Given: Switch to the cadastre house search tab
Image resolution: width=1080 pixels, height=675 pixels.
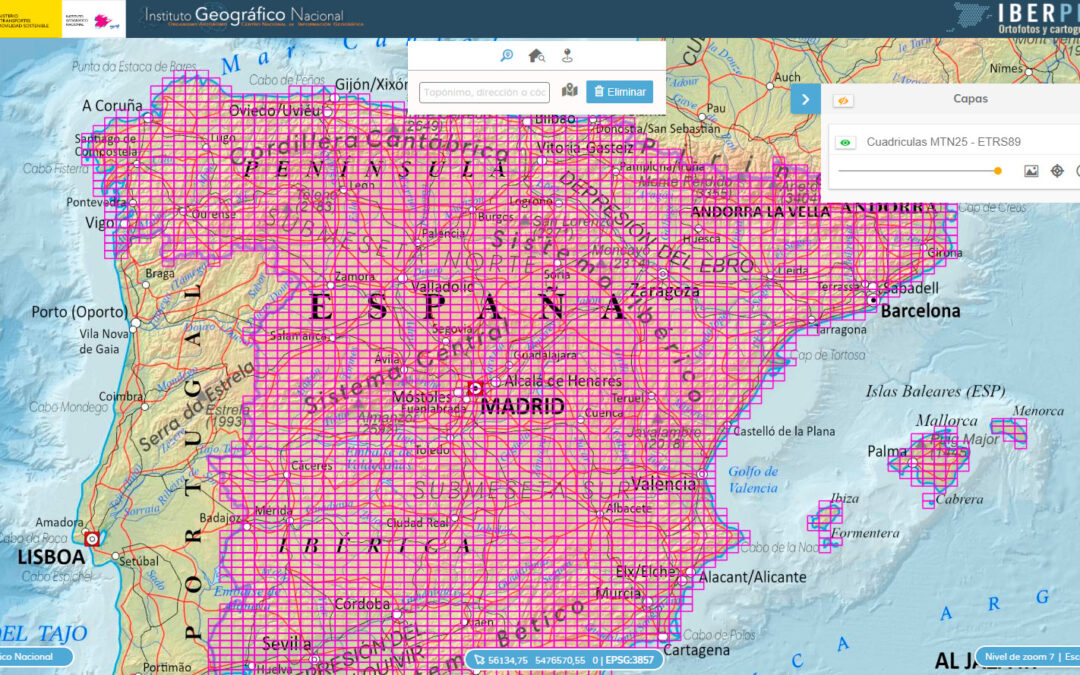Looking at the screenshot, I should [x=537, y=56].
